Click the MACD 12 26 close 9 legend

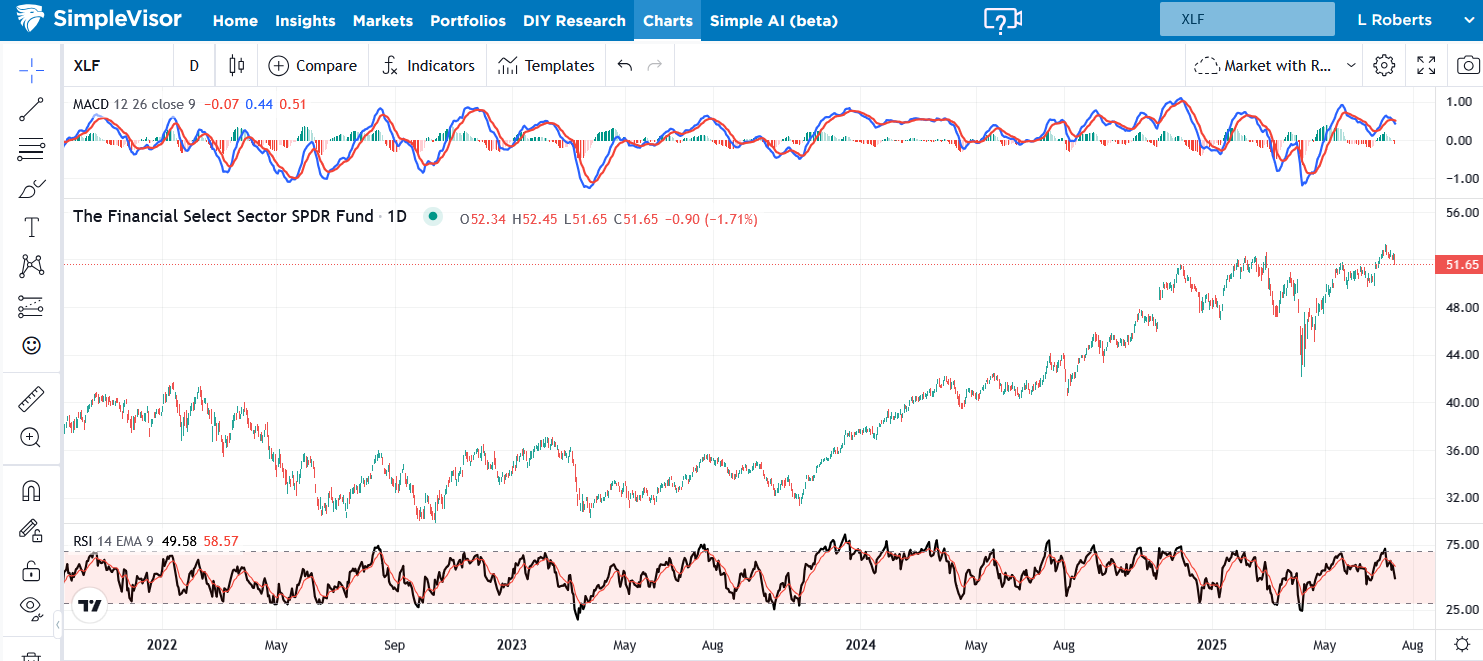[x=134, y=104]
